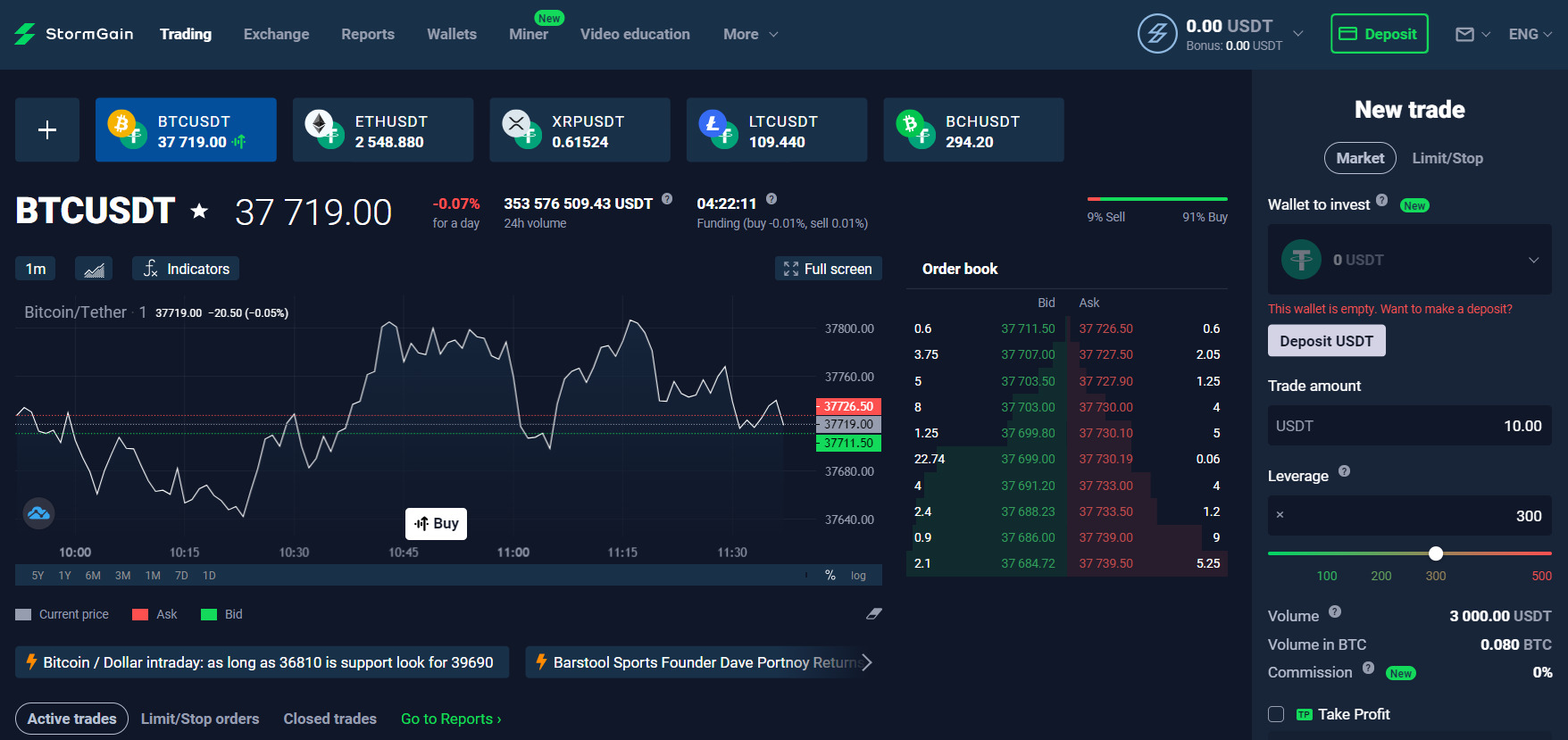
Task: Click the eraser icon below chart
Action: (x=874, y=613)
